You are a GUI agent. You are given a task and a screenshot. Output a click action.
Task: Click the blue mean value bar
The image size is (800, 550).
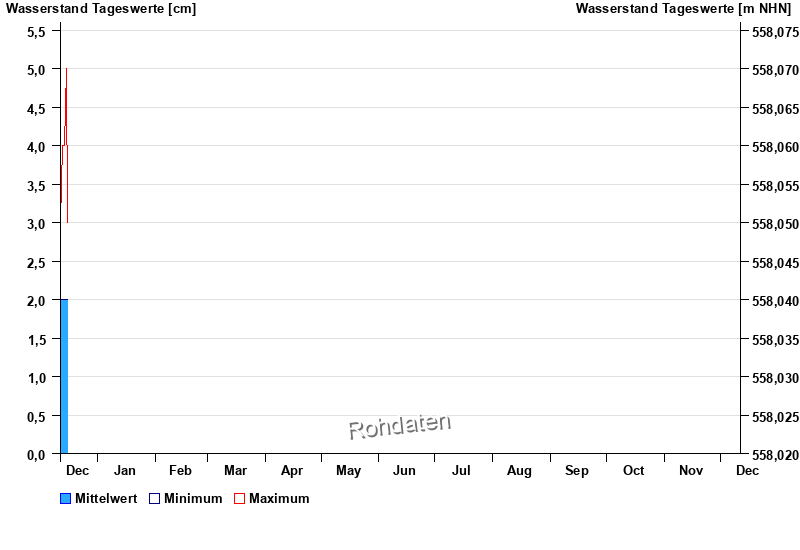click(64, 376)
